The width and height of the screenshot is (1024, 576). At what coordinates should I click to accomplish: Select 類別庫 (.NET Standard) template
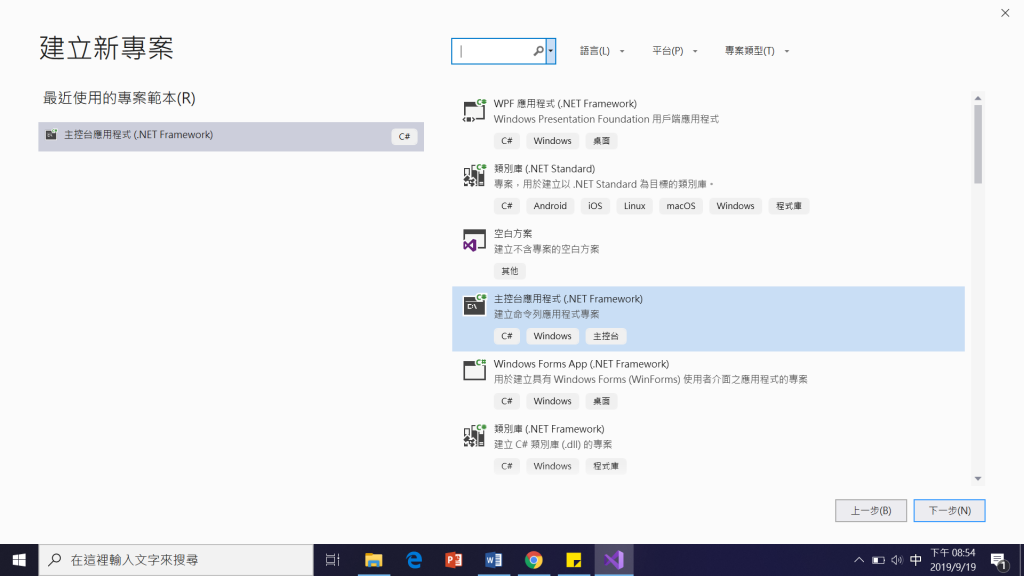coord(708,189)
